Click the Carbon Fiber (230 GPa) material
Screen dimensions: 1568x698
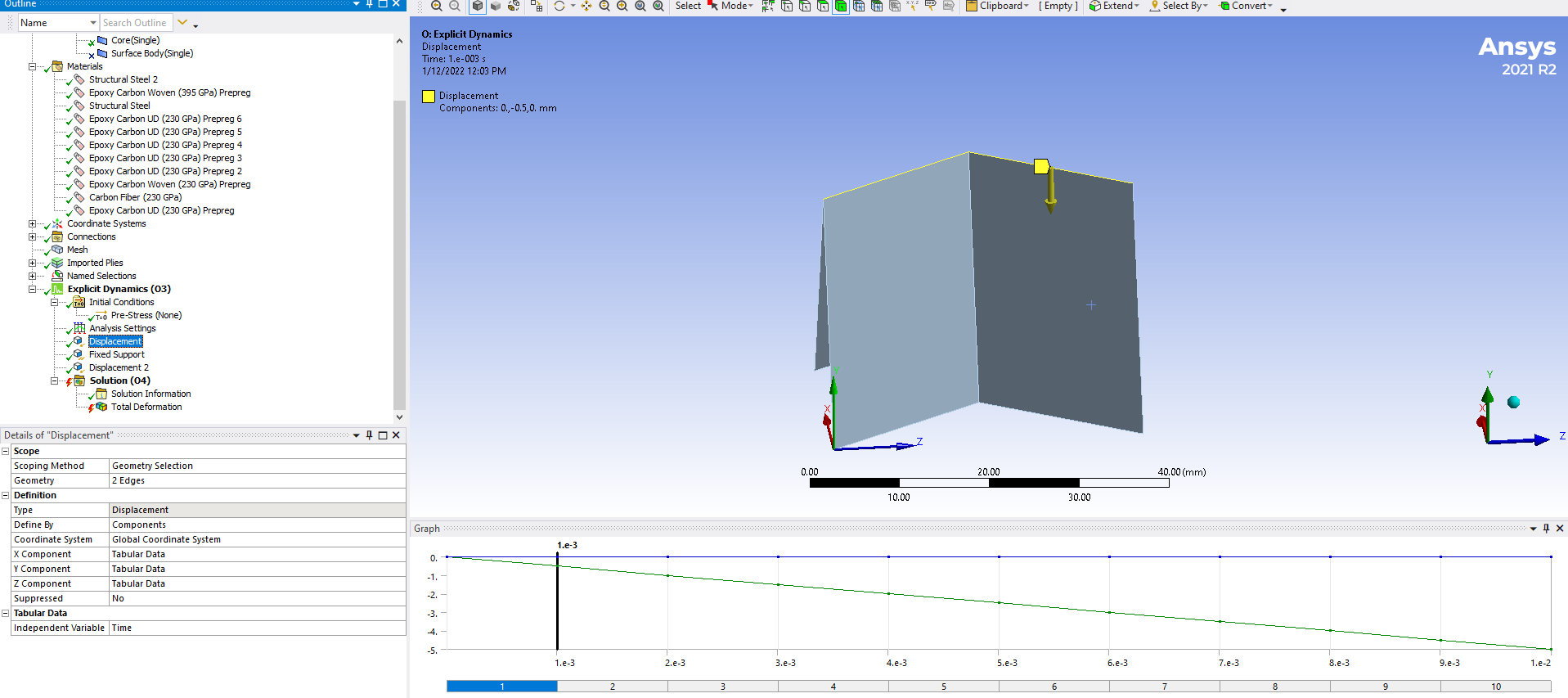(x=135, y=197)
